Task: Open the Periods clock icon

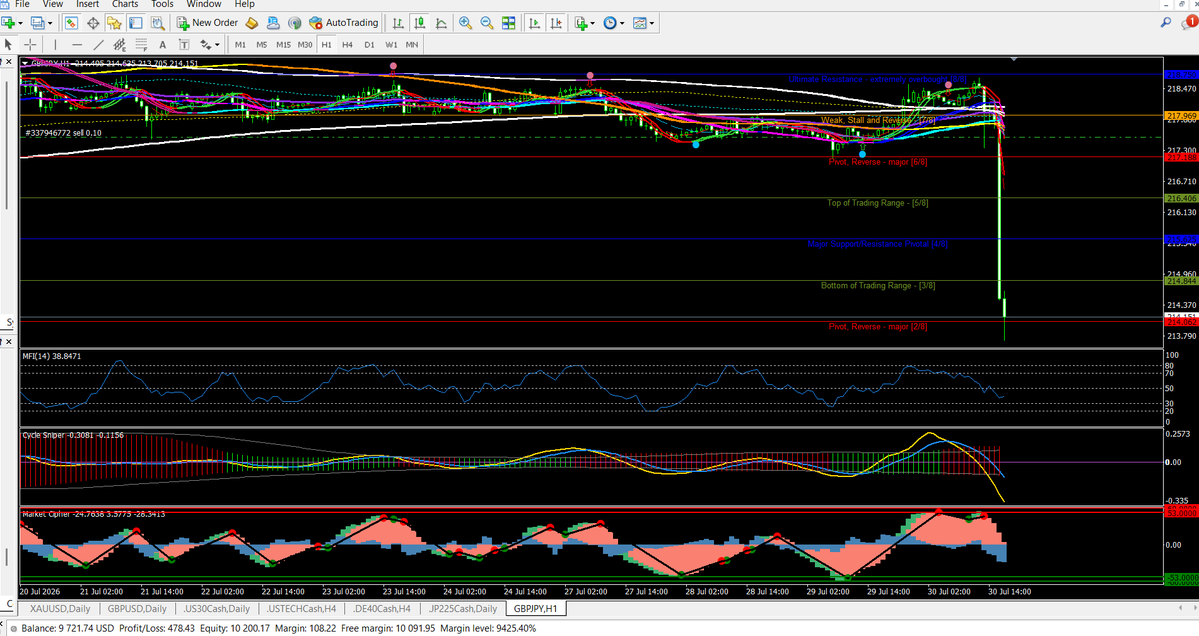Action: (609, 23)
